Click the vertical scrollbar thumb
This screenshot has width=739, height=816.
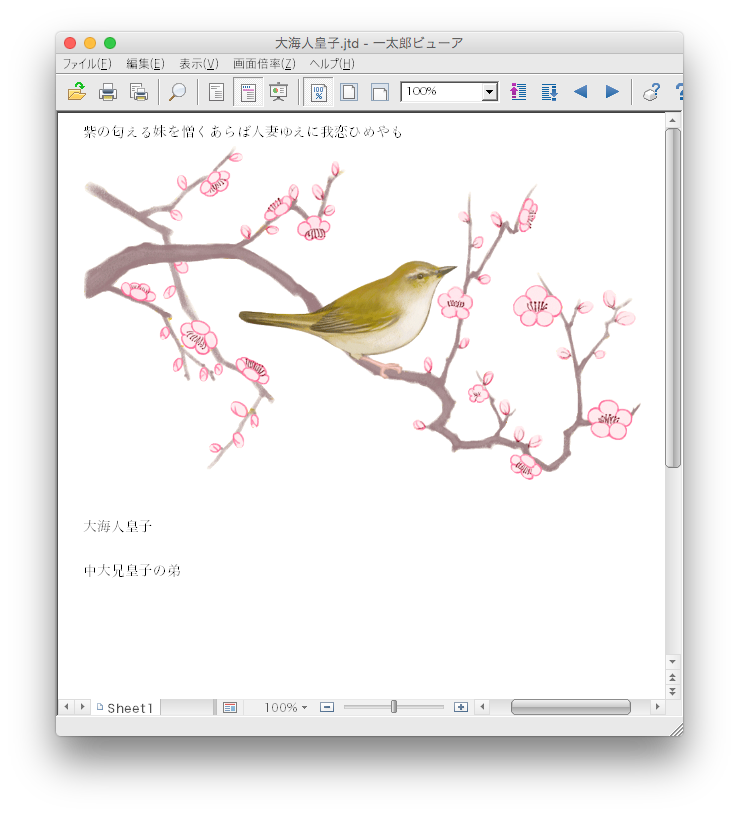click(x=672, y=298)
